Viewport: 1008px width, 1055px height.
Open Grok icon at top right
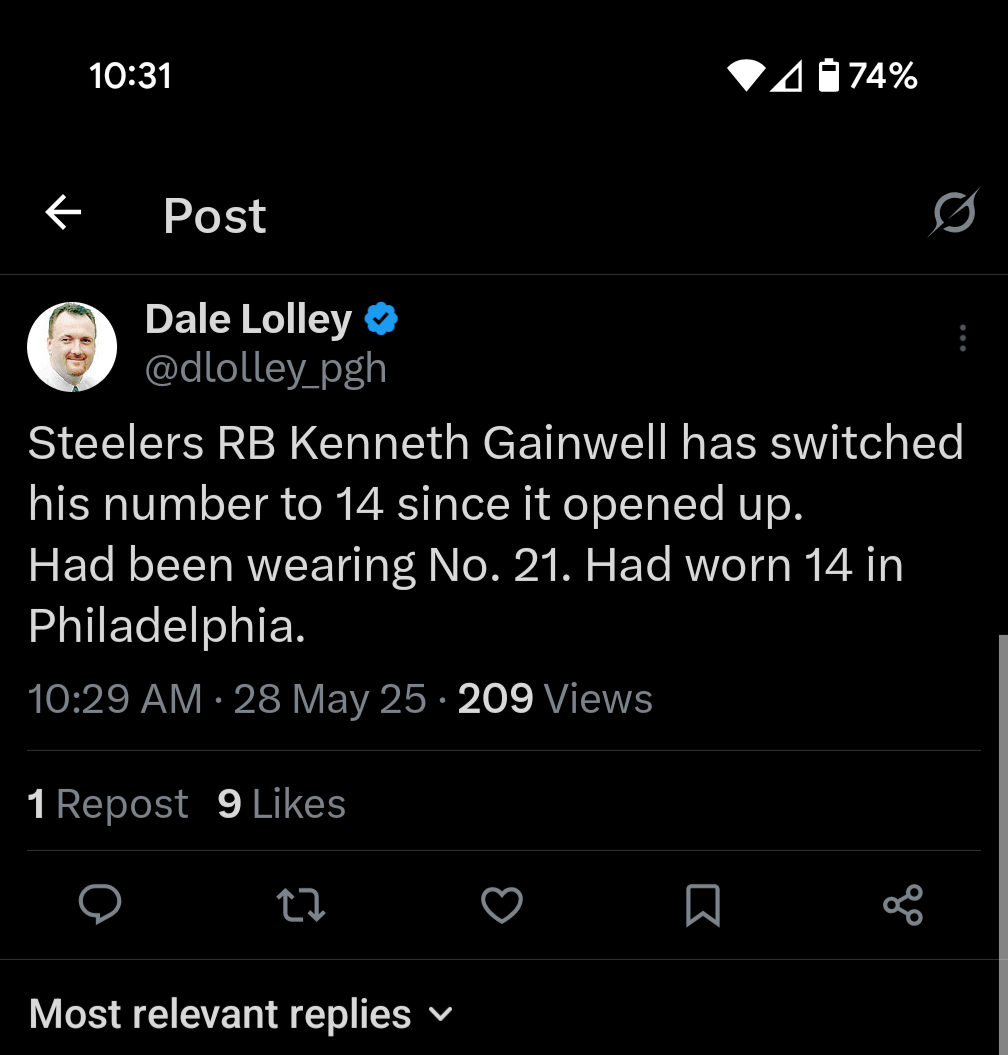(953, 212)
